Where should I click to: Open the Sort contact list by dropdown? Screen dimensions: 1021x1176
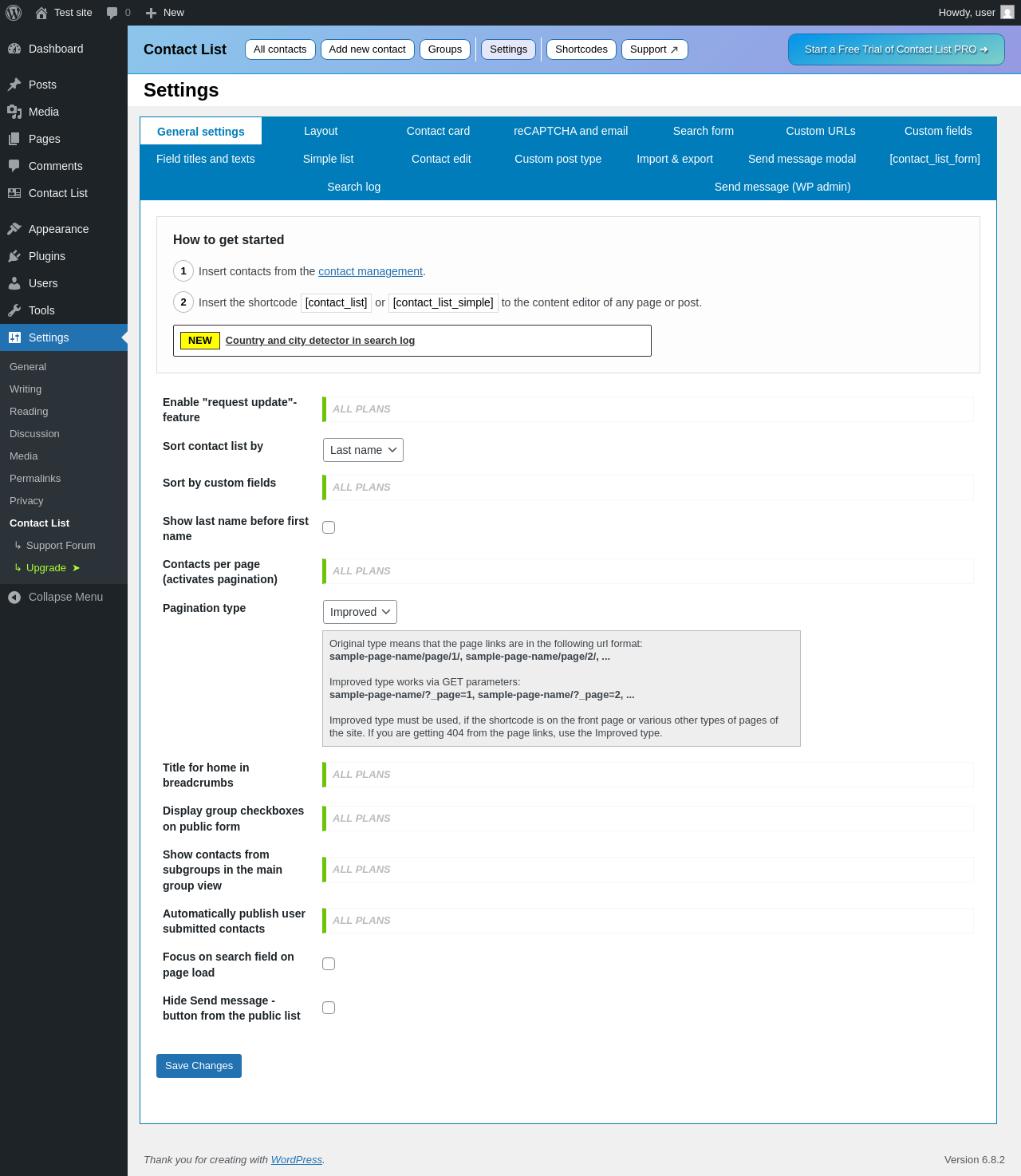pos(363,450)
